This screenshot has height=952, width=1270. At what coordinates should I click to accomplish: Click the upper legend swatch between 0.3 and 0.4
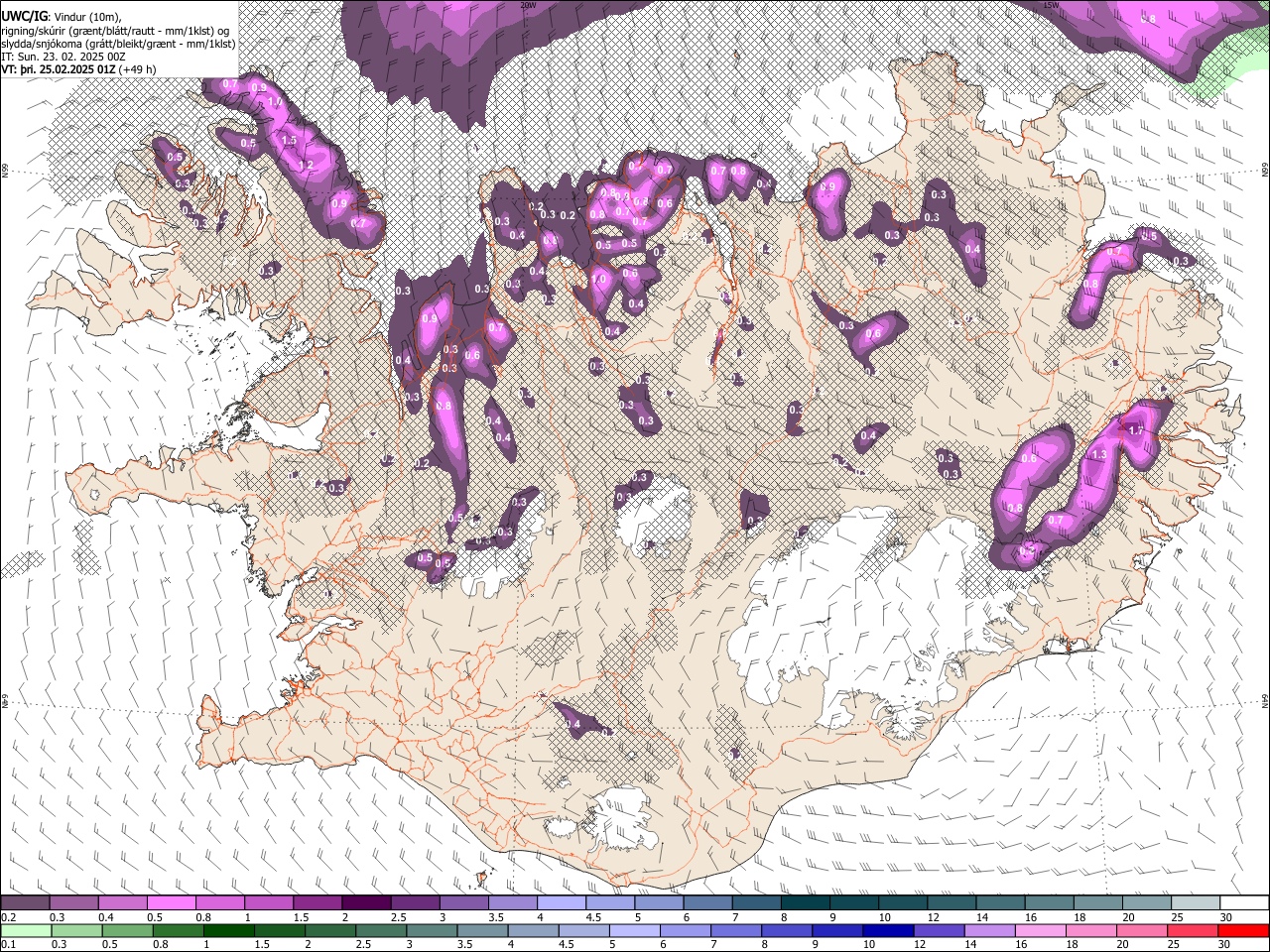(x=73, y=902)
